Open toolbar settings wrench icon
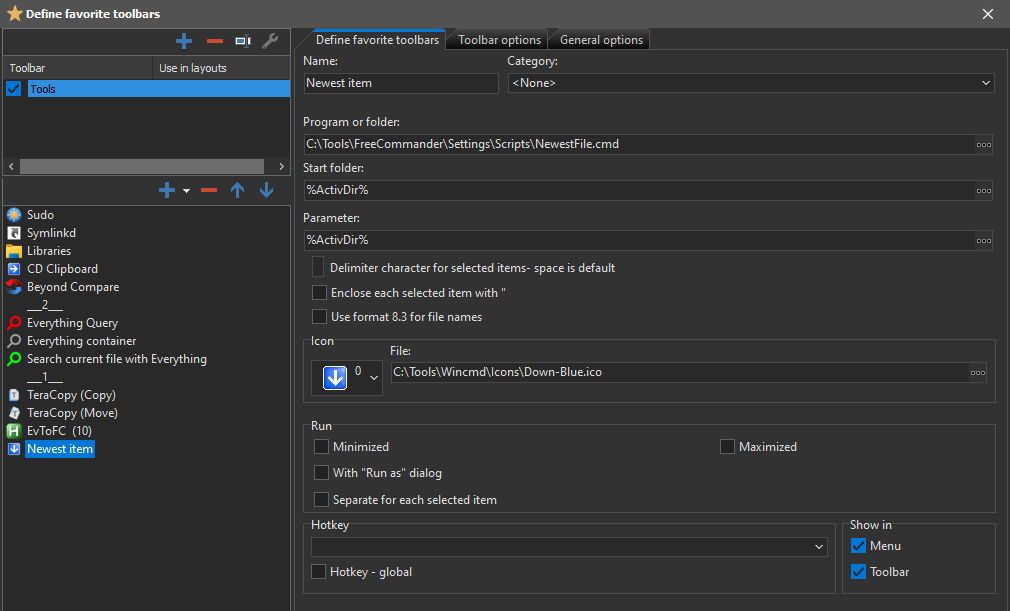This screenshot has width=1010, height=611. 270,41
